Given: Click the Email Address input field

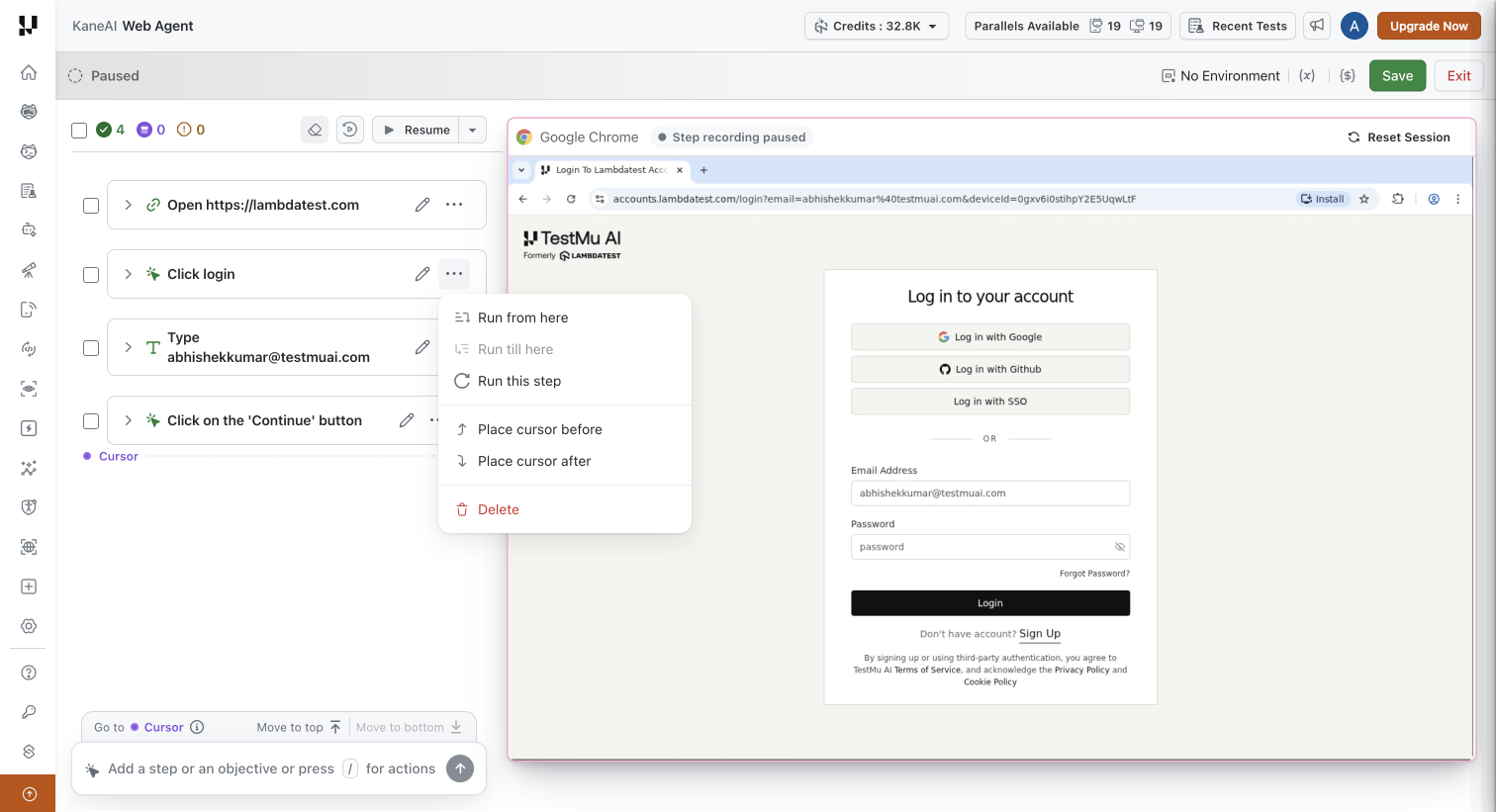Looking at the screenshot, I should pos(990,494).
